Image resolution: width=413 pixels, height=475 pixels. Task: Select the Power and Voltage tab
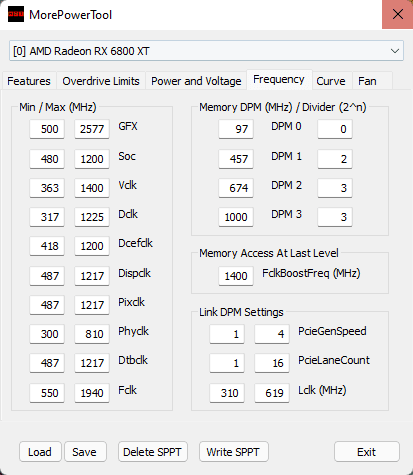click(196, 81)
